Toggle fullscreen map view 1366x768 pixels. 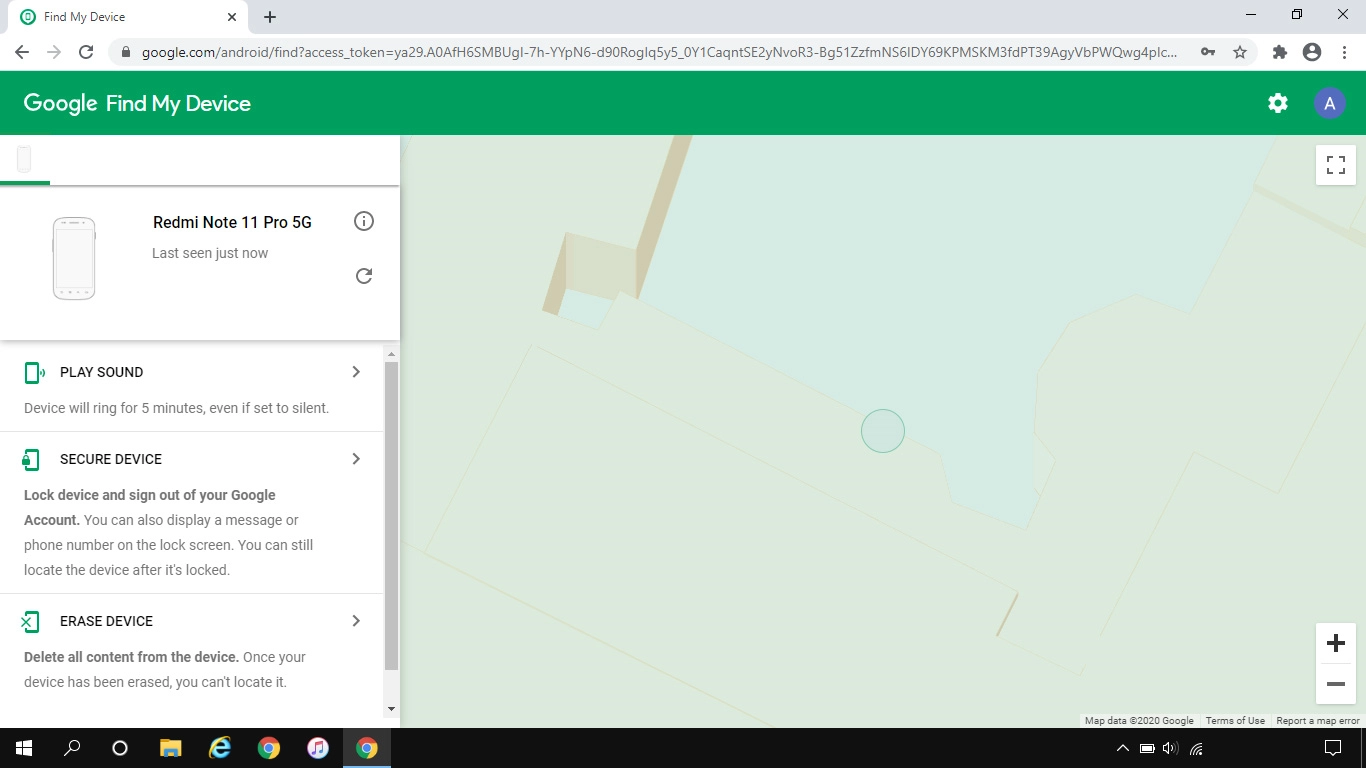tap(1335, 165)
